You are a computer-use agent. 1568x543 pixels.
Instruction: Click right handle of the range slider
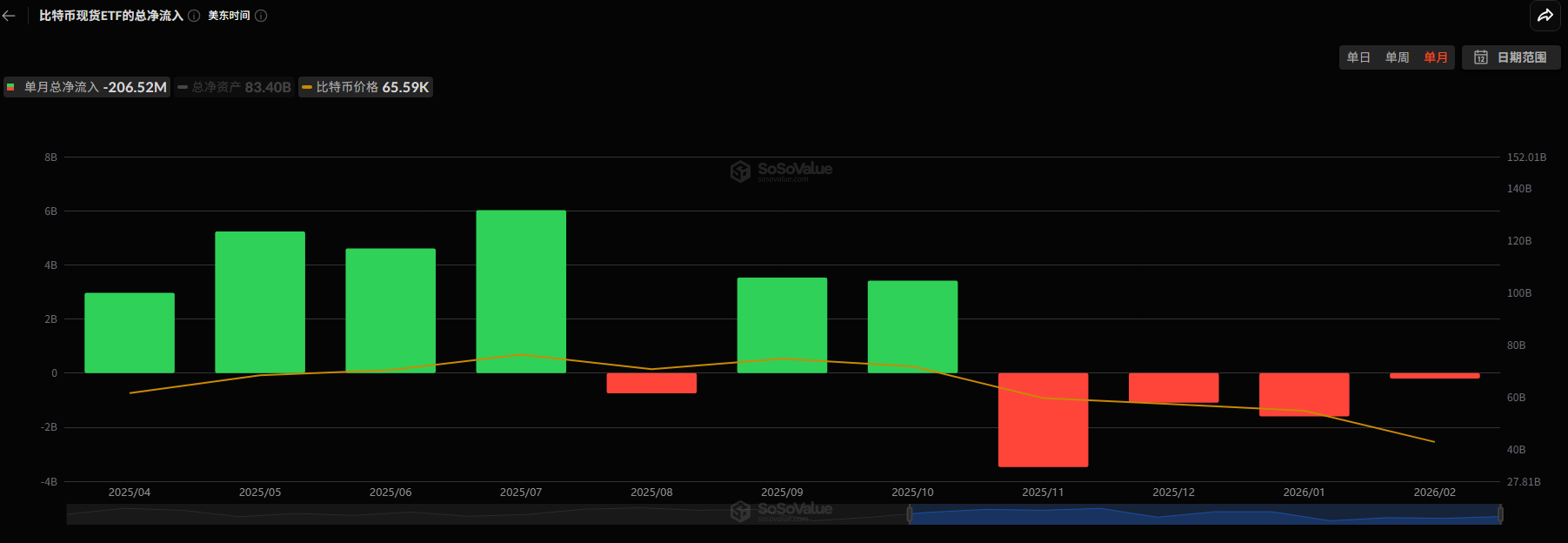point(1500,514)
